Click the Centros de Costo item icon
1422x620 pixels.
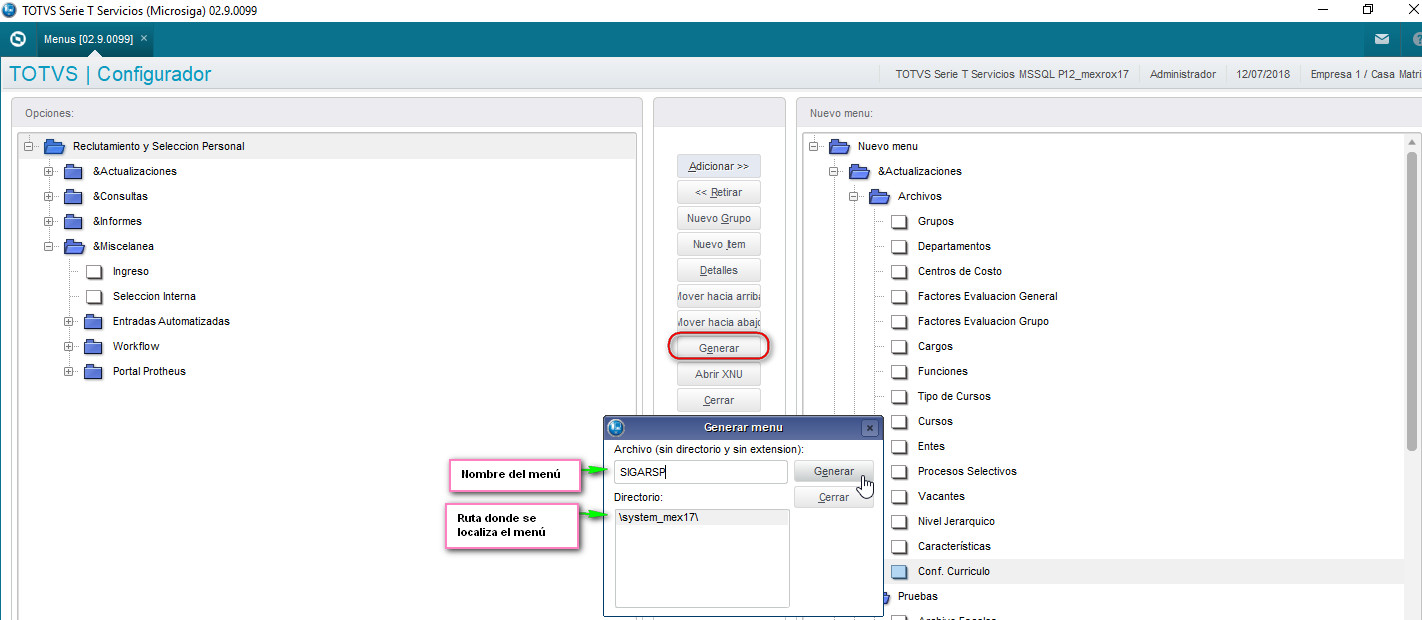tap(899, 271)
